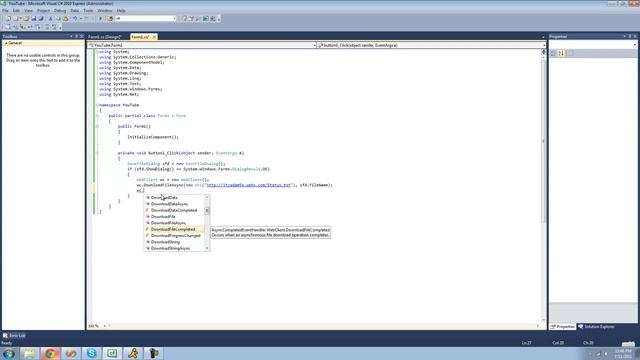Screen dimensions: 640x360
Task: Click the Start Debugging play icon
Action: point(100,18)
